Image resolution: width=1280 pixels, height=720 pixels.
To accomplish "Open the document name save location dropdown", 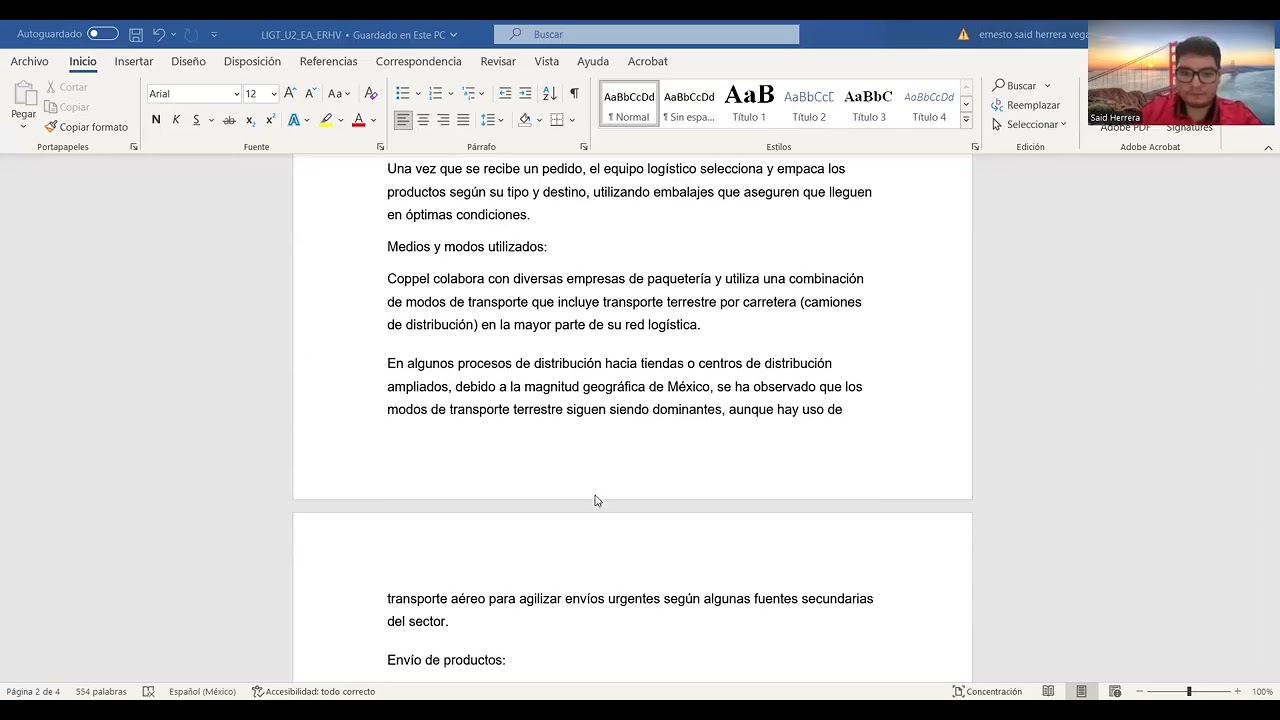I will pyautogui.click(x=453, y=35).
